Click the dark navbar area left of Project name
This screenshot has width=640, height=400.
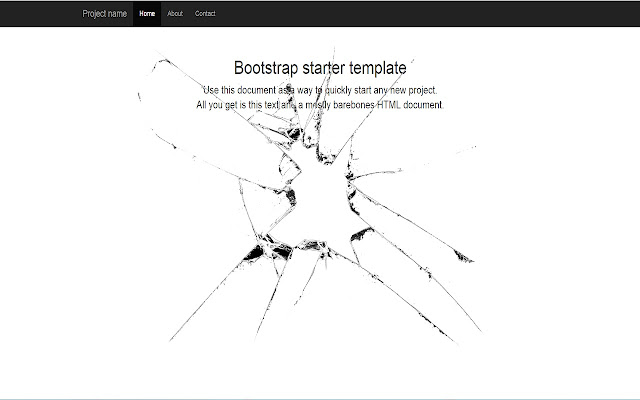(x=39, y=13)
